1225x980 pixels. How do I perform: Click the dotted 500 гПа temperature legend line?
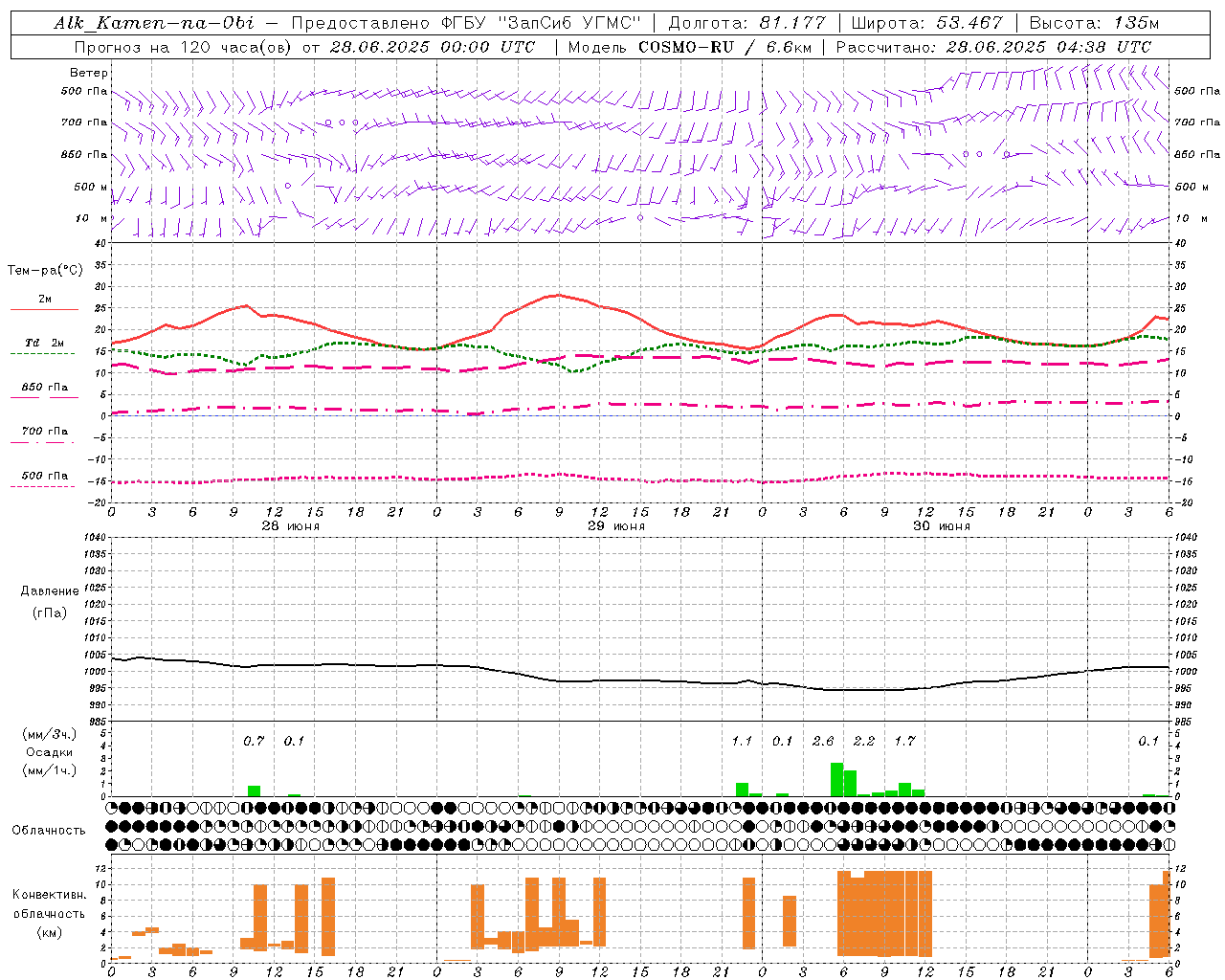pyautogui.click(x=42, y=487)
